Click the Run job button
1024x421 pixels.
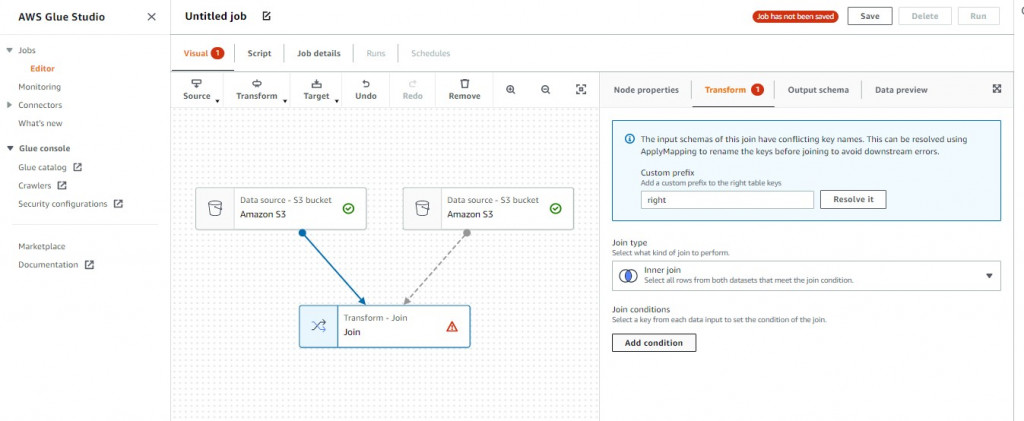click(x=978, y=16)
